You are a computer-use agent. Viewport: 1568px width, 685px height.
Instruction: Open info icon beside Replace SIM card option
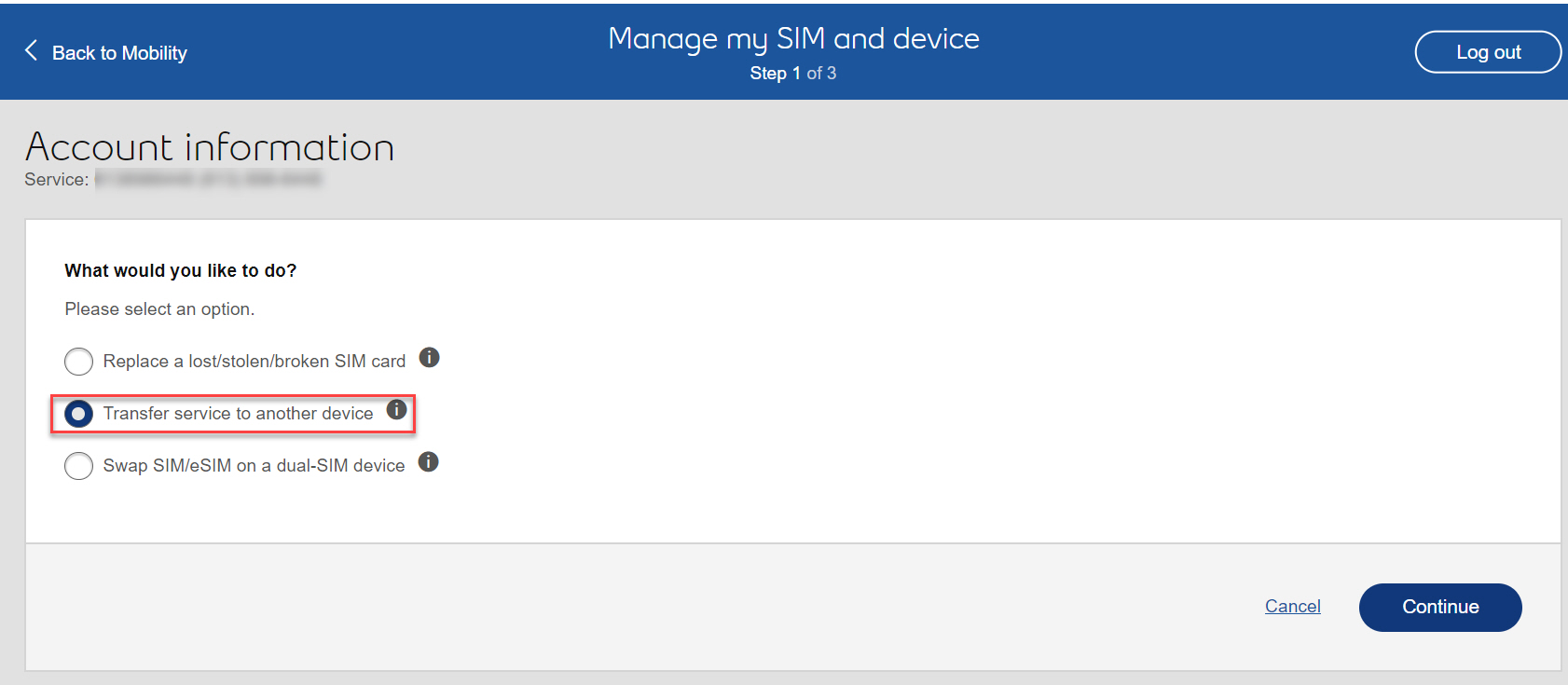(429, 358)
